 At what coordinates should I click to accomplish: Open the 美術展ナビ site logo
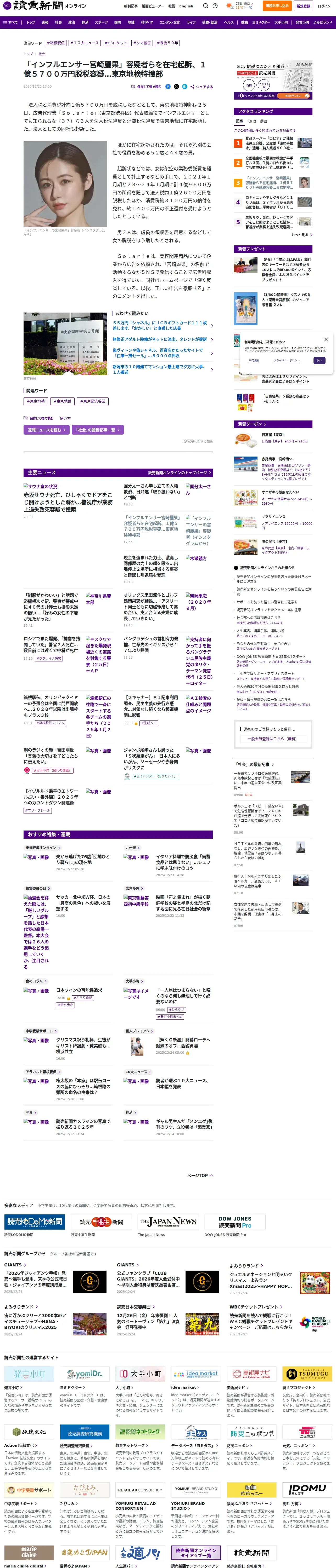251,1374
